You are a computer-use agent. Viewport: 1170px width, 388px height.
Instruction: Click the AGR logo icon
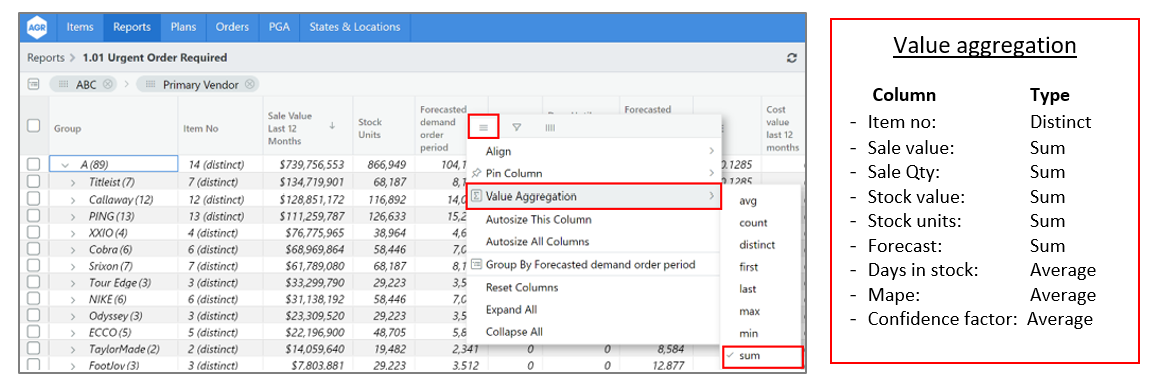[37, 28]
